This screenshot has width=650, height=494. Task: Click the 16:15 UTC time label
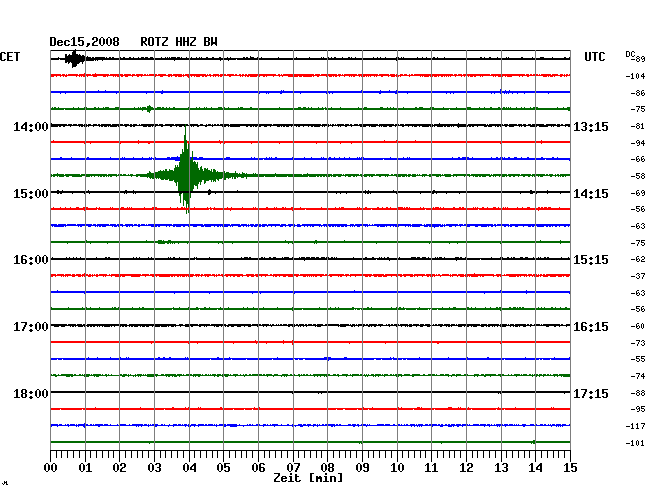pos(591,327)
